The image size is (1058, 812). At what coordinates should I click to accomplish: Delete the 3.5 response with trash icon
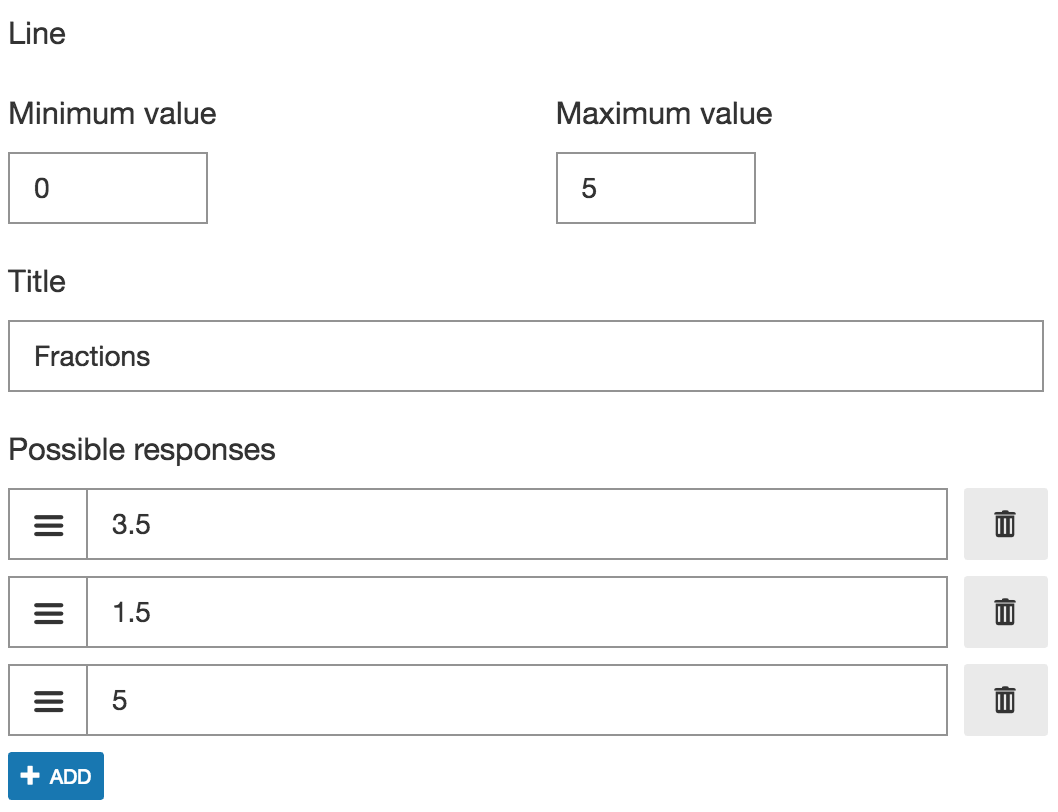[1005, 524]
